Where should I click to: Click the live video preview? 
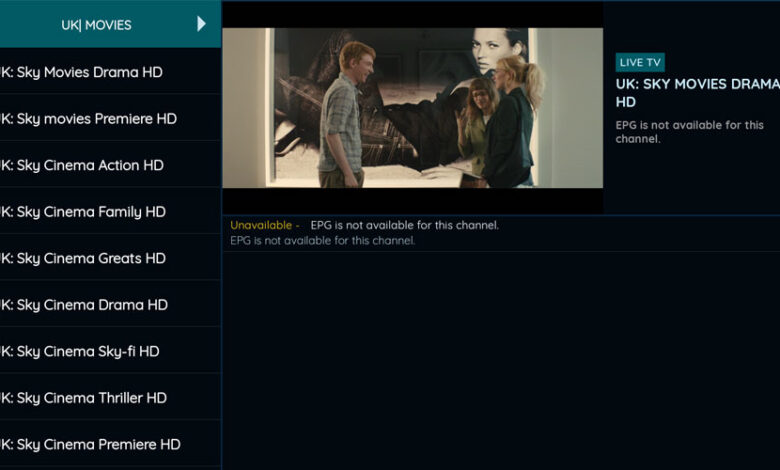(412, 108)
